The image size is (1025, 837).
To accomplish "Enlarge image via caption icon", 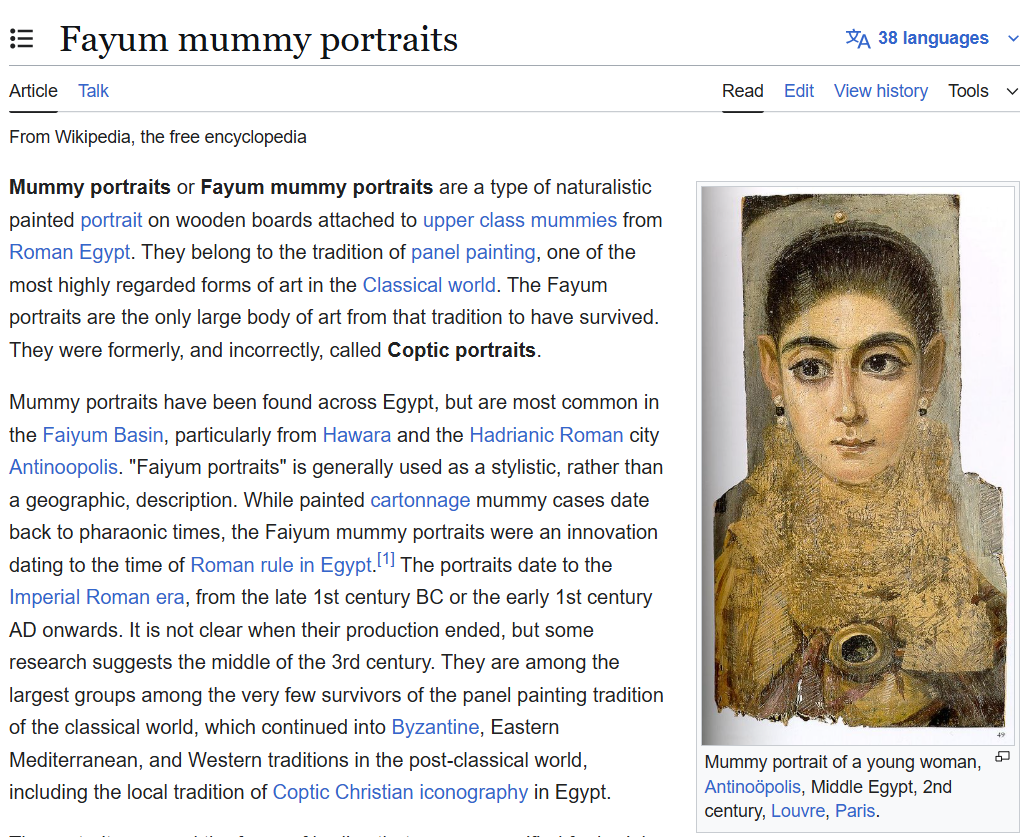I will tap(1002, 757).
